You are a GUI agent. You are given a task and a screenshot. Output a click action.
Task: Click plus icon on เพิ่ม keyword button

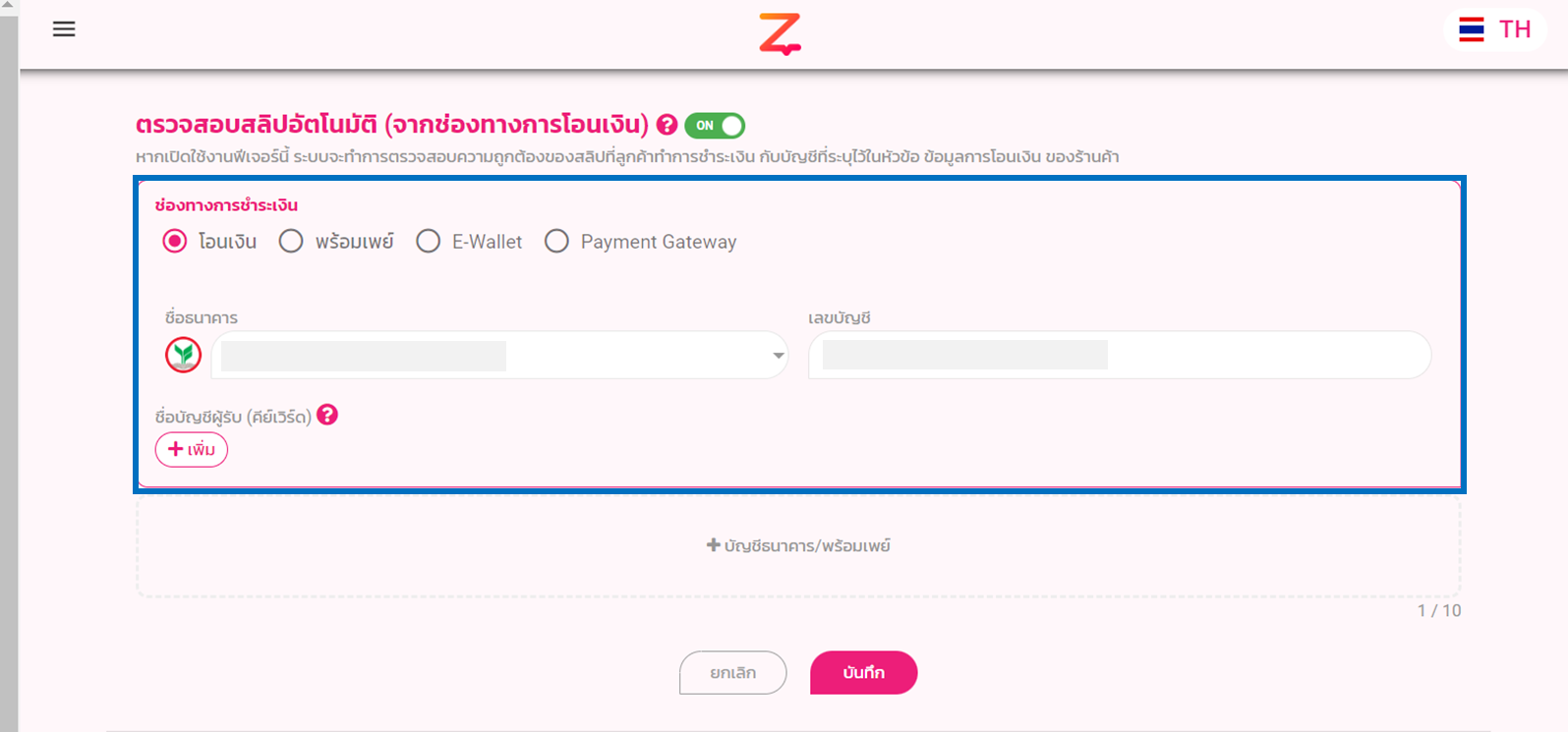(x=176, y=449)
